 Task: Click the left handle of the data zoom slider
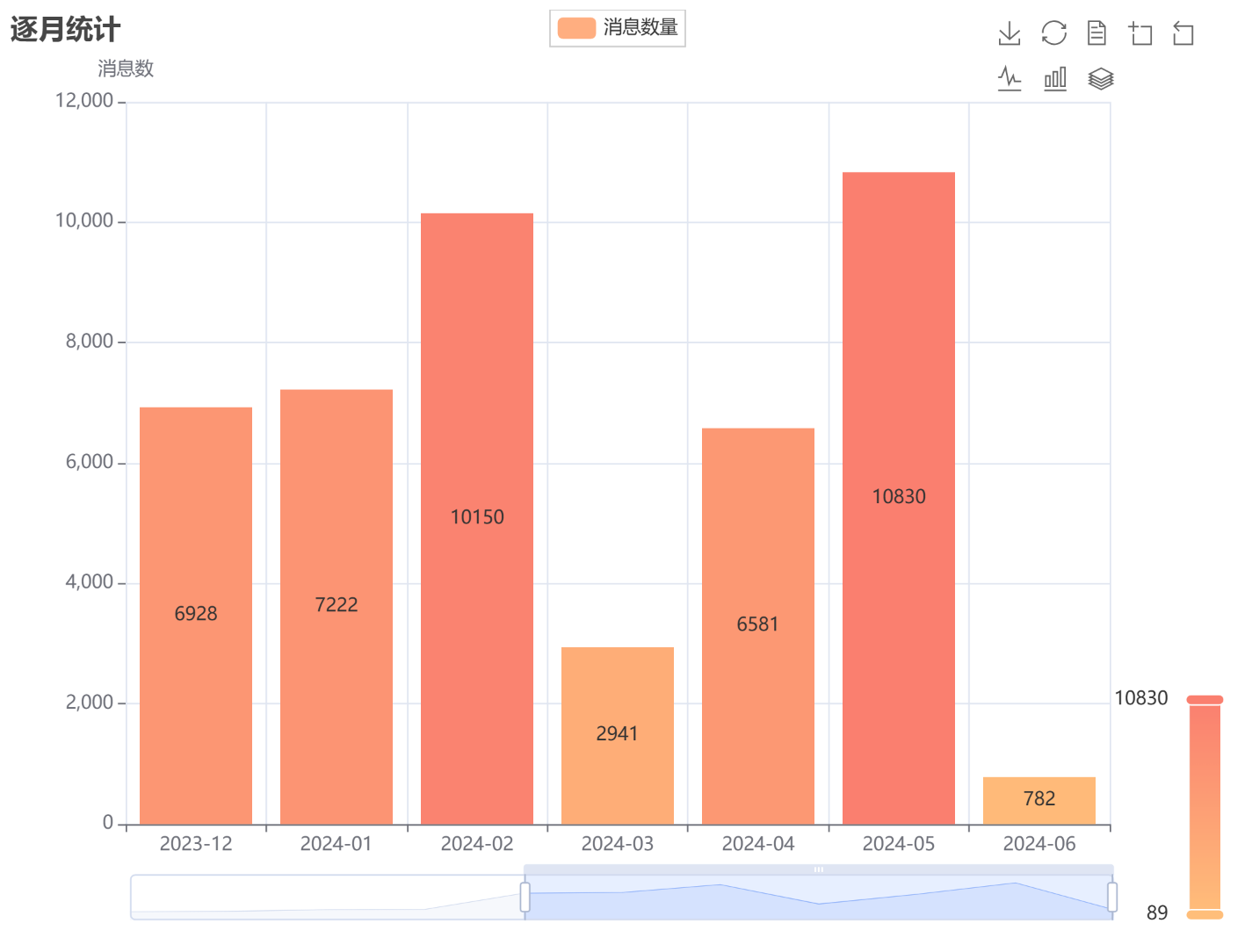pos(525,898)
